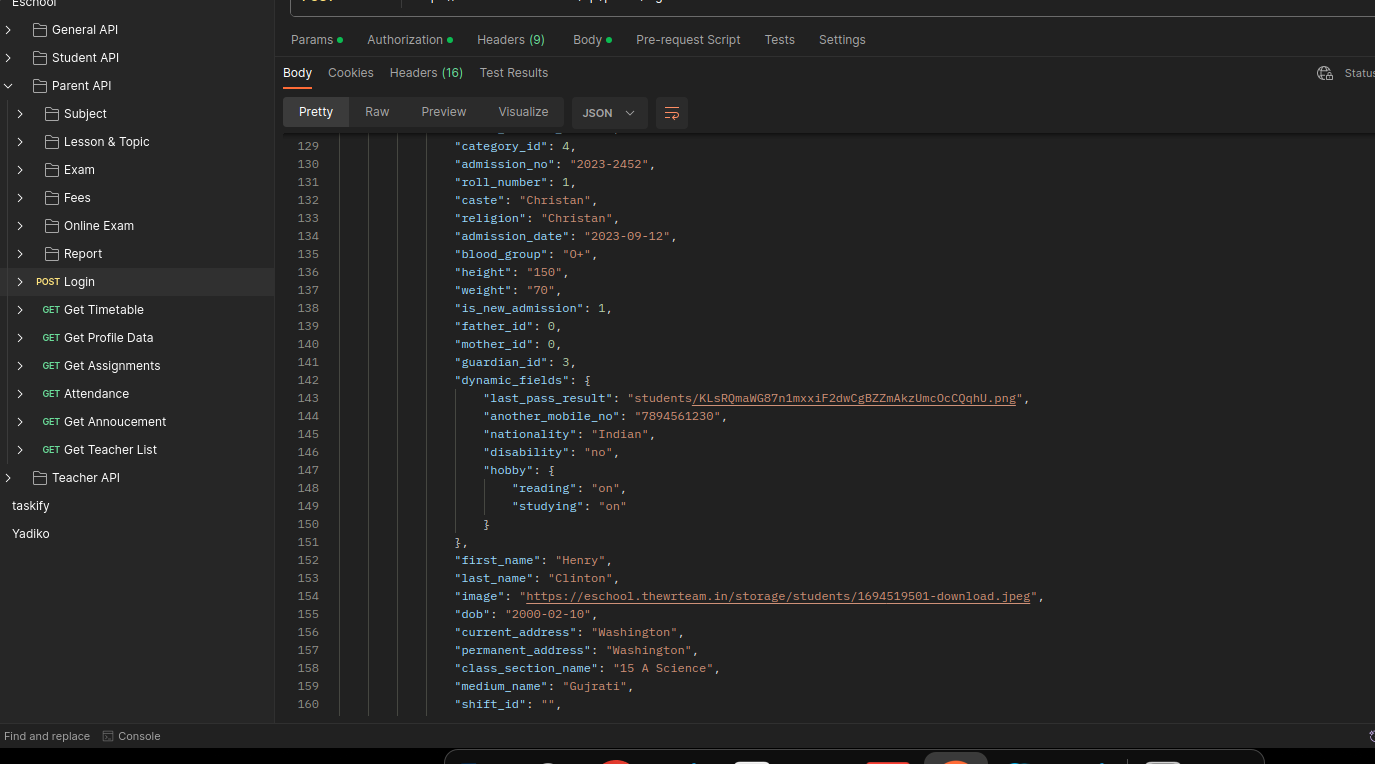This screenshot has height=764, width=1375.
Task: Click the Teacher API folder icon
Action: (x=40, y=478)
